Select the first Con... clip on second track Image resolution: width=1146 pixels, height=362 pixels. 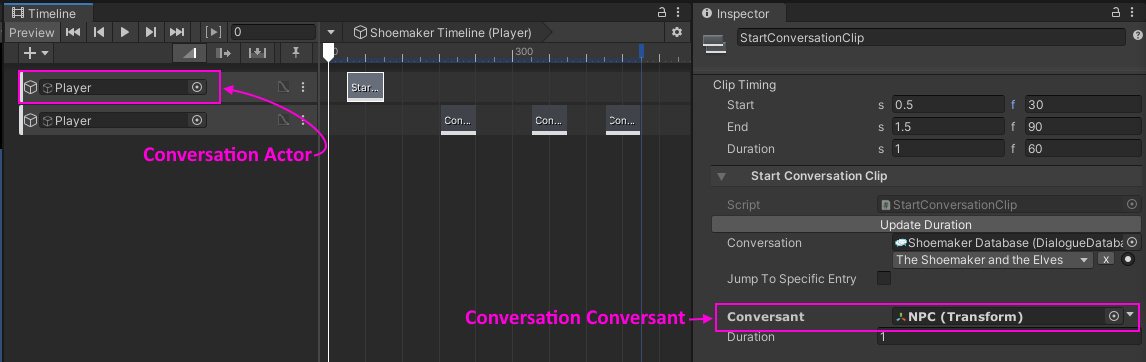[x=458, y=120]
